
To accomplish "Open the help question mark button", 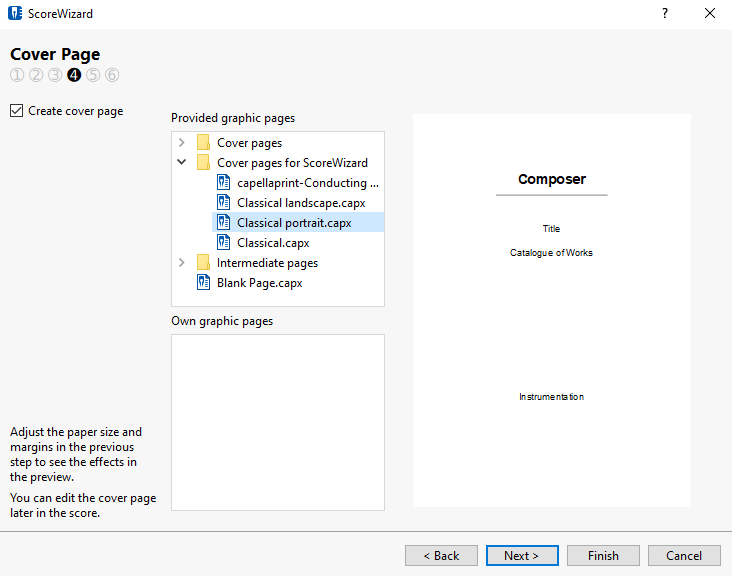I will (665, 14).
